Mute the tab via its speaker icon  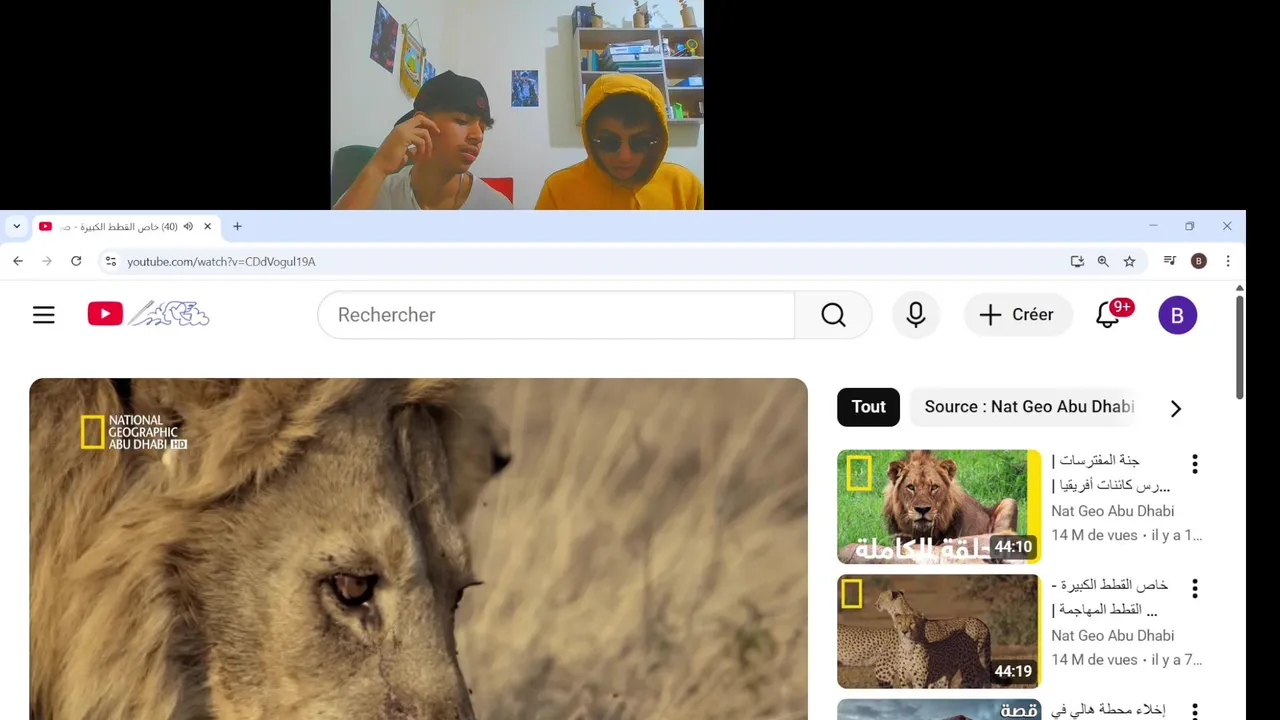coord(188,227)
